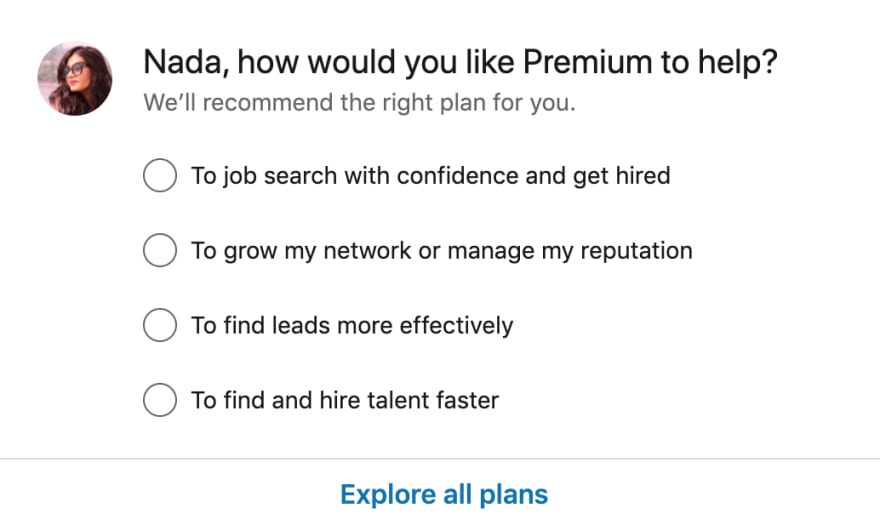Click the horizontal divider above Explore all plans
The image size is (880, 525).
[440, 459]
